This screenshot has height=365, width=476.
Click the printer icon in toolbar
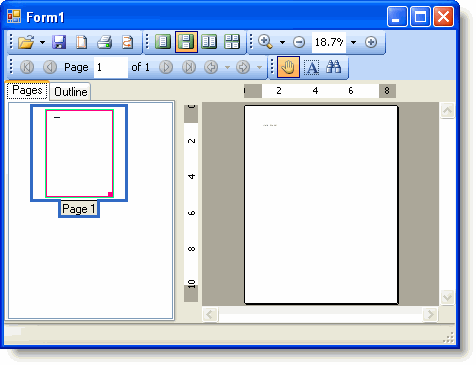coord(105,42)
